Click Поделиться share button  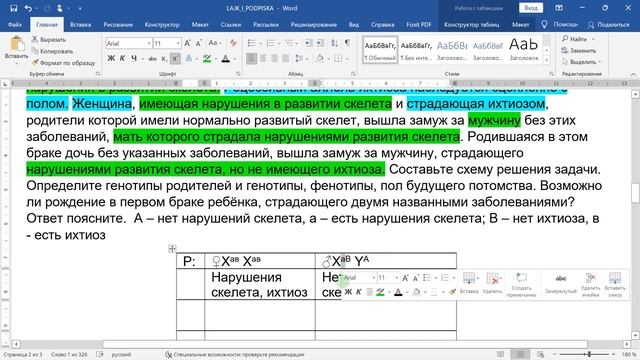click(608, 24)
